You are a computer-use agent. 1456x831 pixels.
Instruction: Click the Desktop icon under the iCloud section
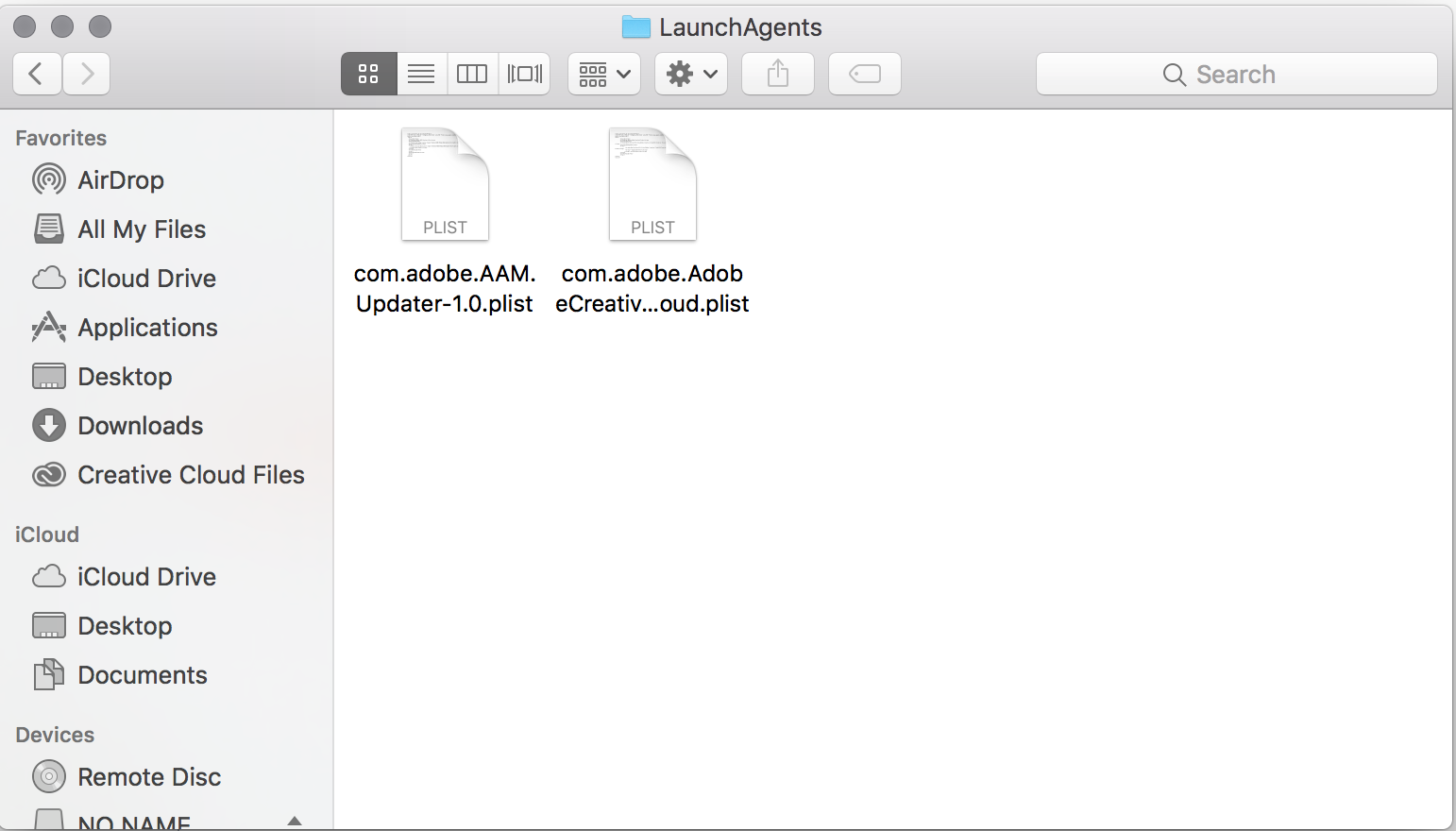point(49,625)
